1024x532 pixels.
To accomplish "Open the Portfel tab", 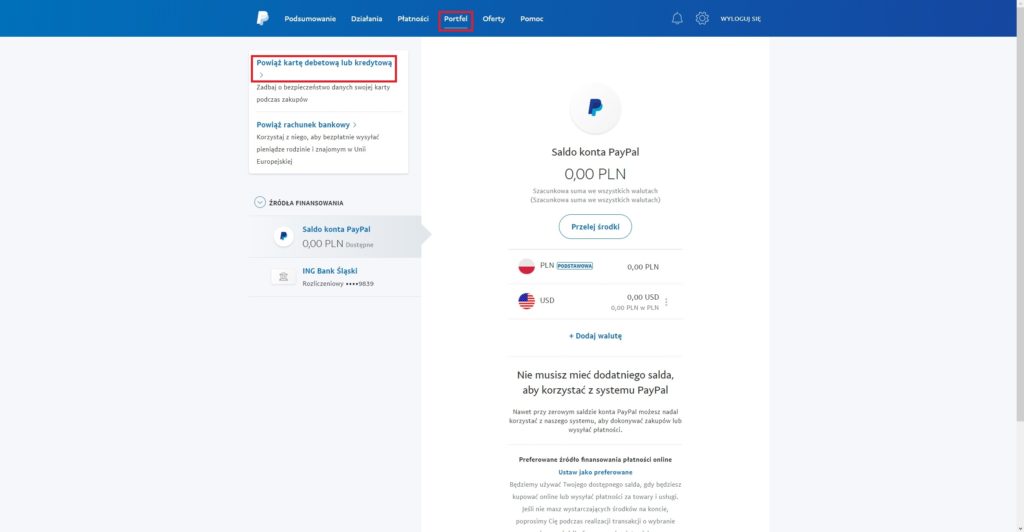I will click(x=456, y=19).
